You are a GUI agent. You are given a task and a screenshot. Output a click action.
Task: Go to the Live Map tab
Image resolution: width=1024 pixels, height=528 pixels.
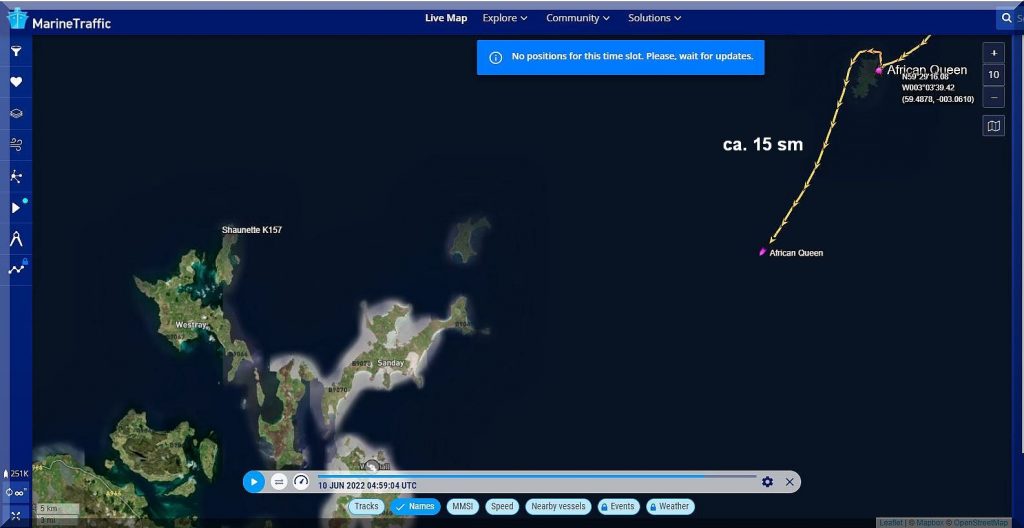click(446, 18)
